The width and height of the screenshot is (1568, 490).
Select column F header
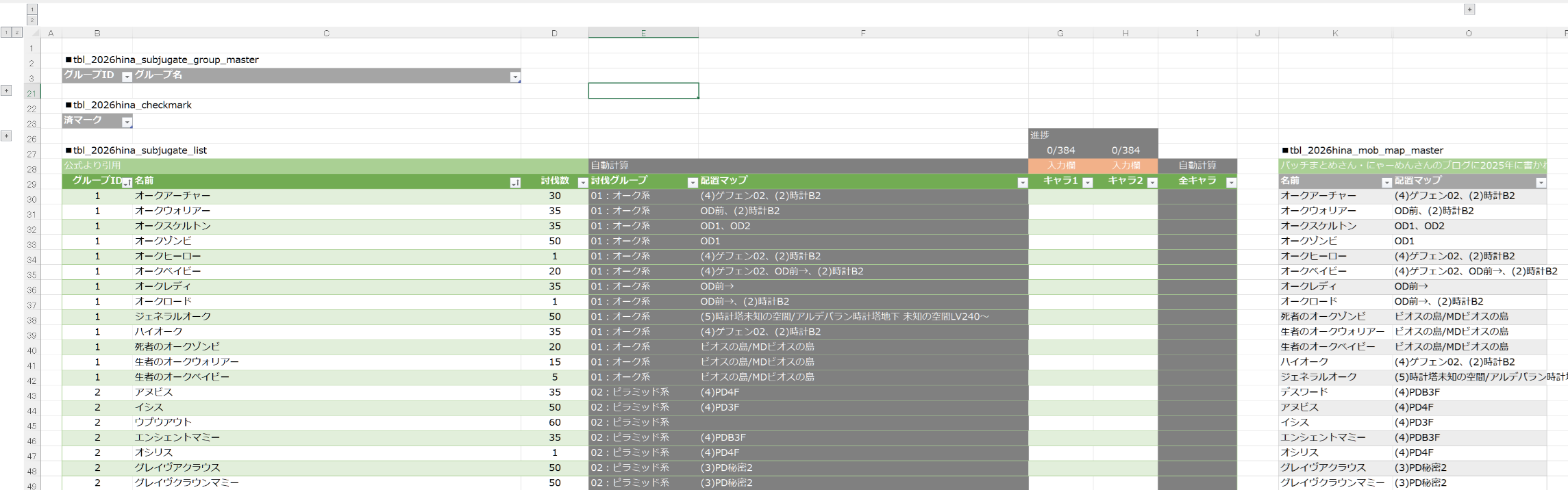862,33
